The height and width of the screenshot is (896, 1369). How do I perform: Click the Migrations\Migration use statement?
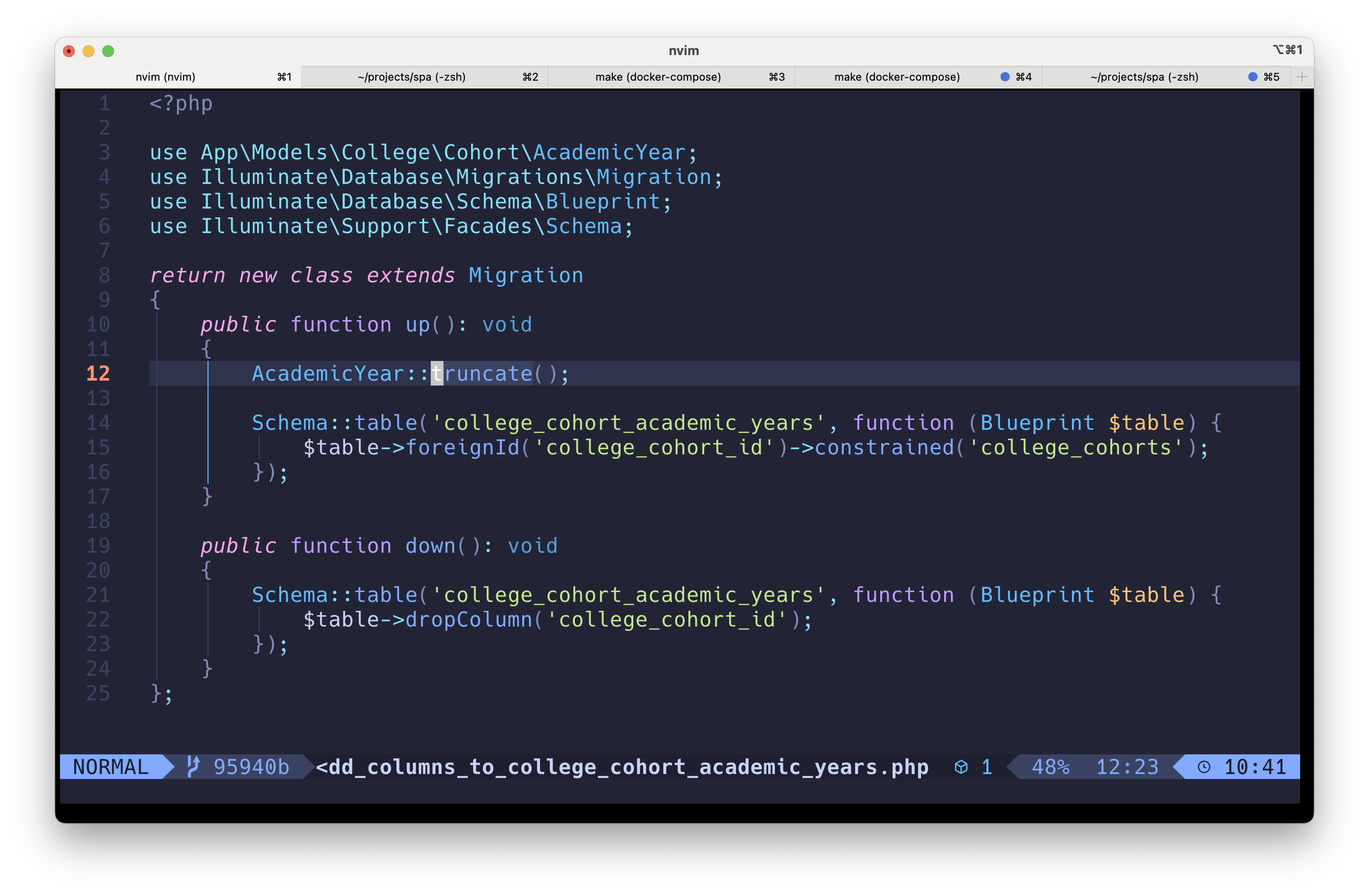pos(436,177)
